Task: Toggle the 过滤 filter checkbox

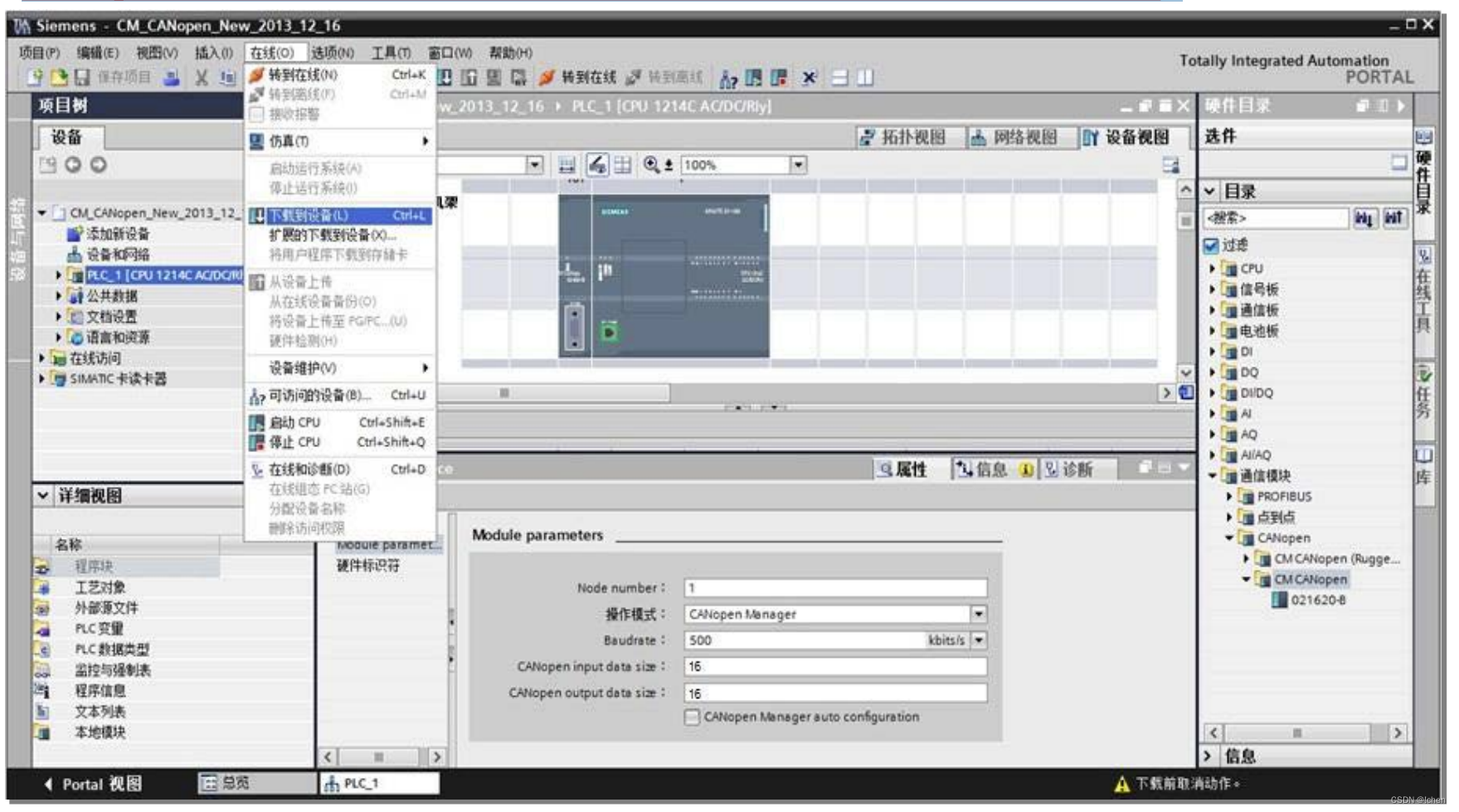Action: tap(1211, 246)
